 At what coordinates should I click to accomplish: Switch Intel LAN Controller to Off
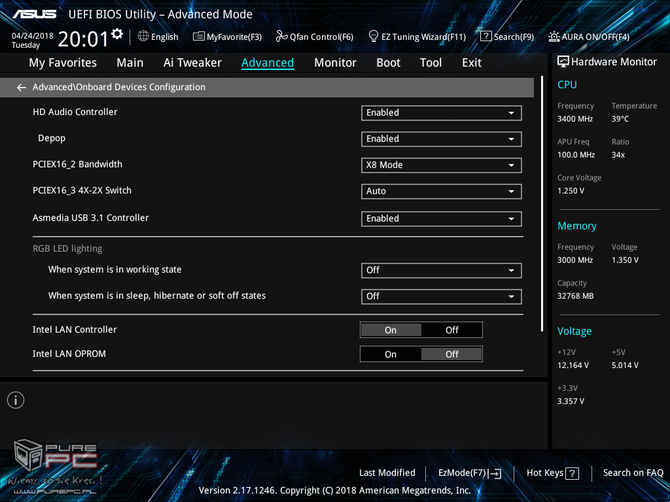point(452,330)
